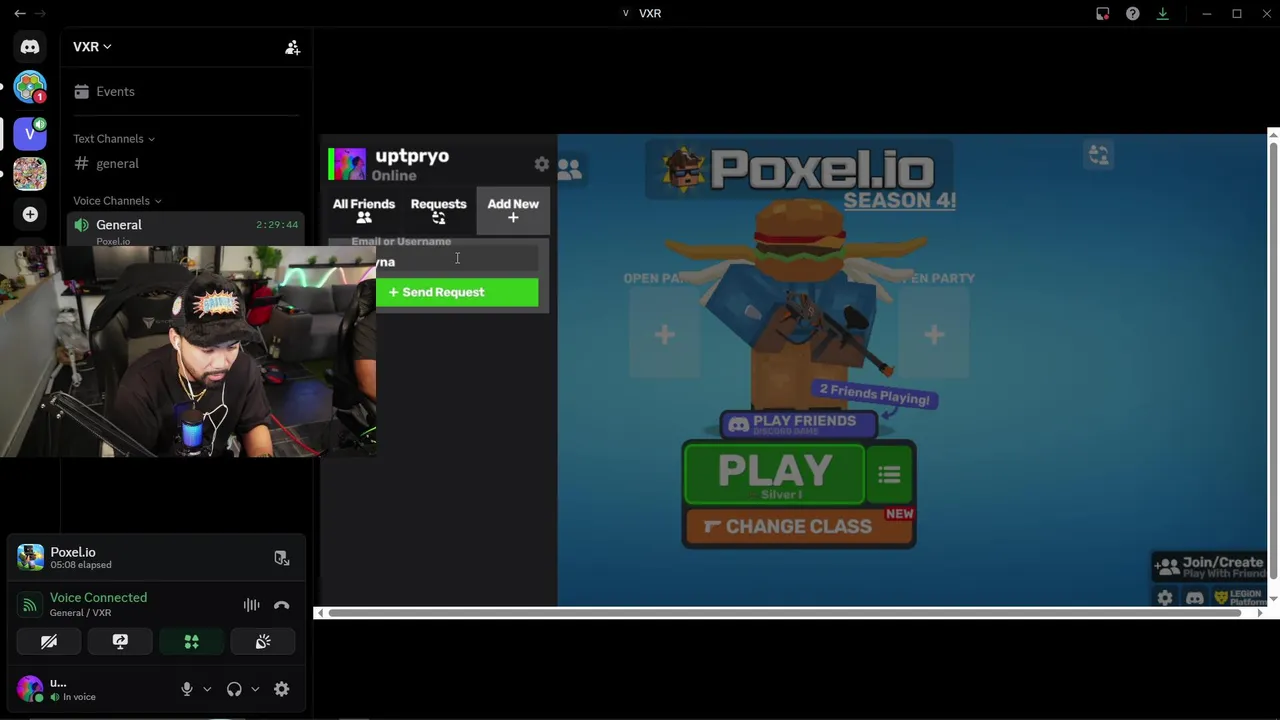1280x720 pixels.
Task: Toggle the friends list icon in game
Action: (x=569, y=170)
